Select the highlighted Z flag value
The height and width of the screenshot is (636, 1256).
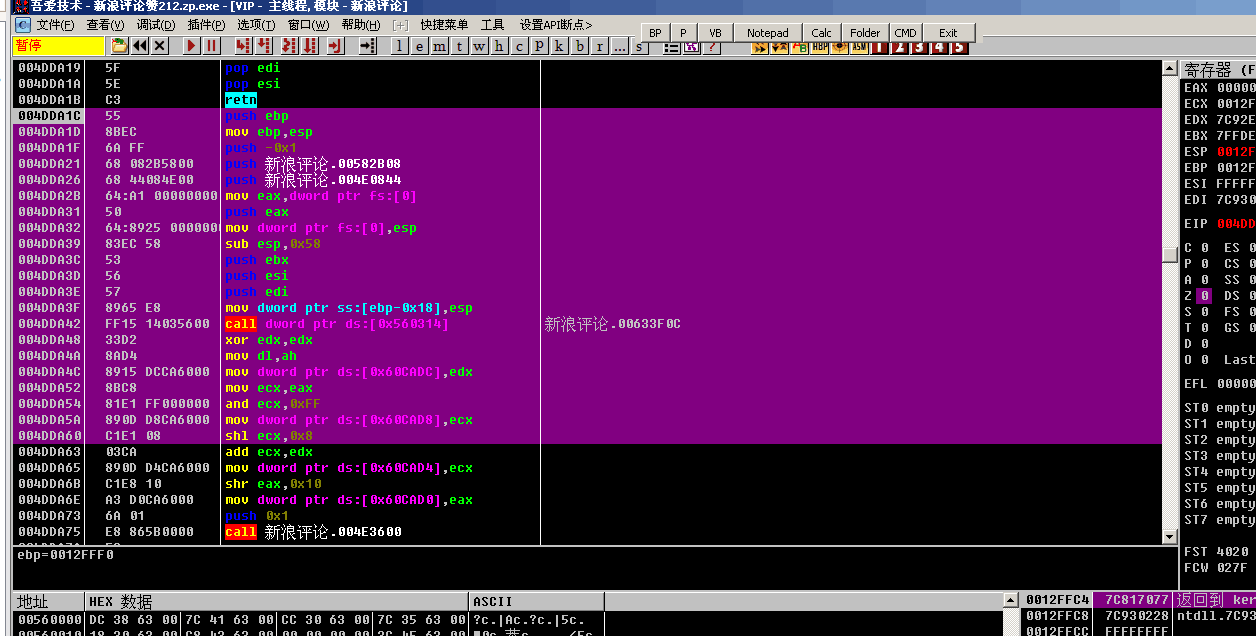coord(1204,296)
